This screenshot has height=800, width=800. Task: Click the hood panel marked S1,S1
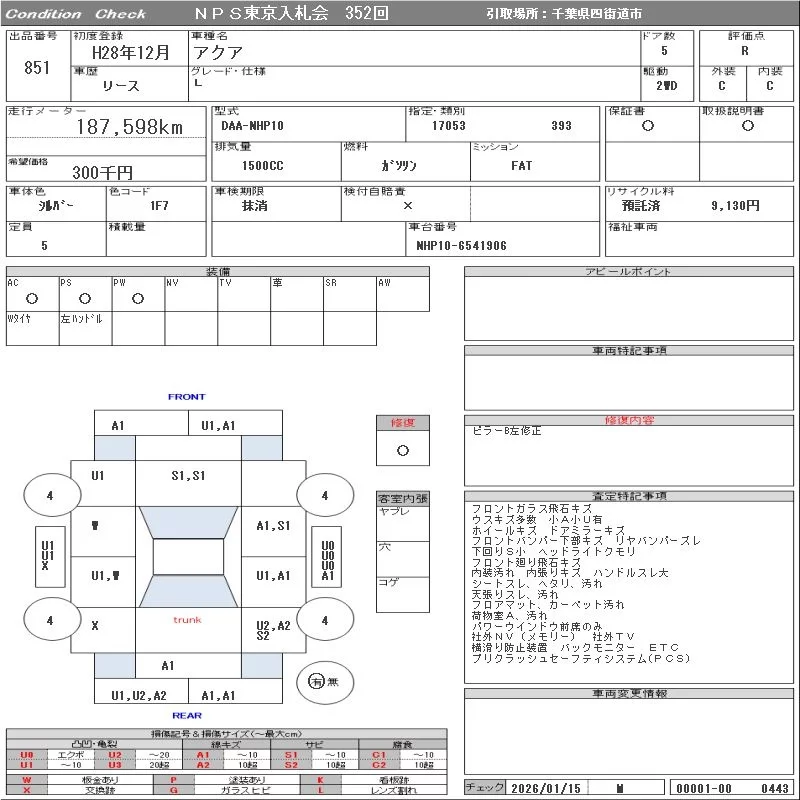187,476
